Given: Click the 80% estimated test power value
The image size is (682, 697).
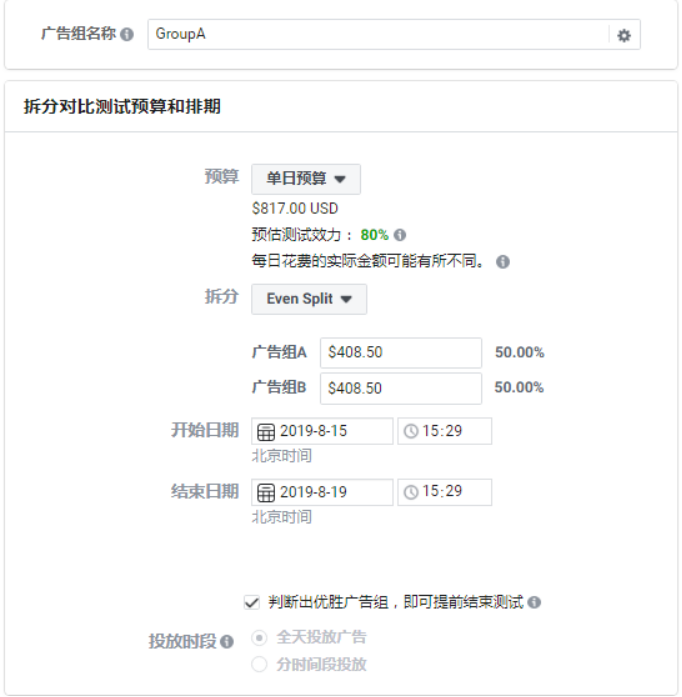Looking at the screenshot, I should [374, 235].
